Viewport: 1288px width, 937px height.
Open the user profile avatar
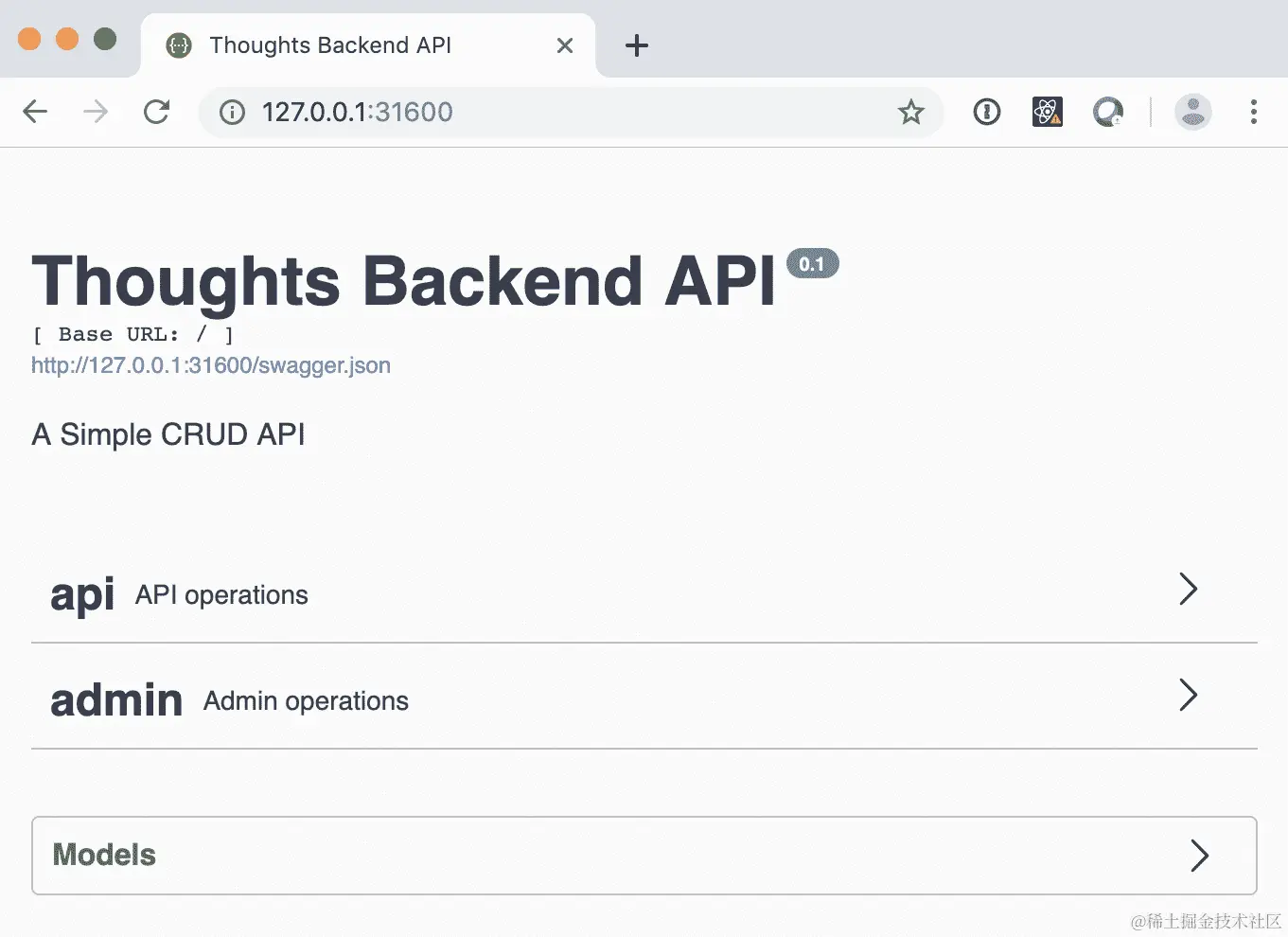(x=1193, y=112)
